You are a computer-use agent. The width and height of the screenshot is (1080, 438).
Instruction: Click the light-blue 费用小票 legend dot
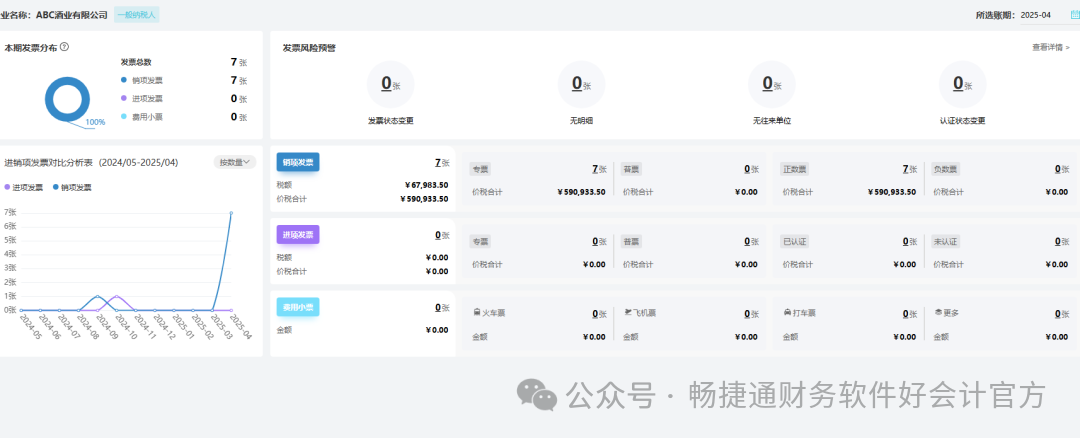[x=124, y=117]
